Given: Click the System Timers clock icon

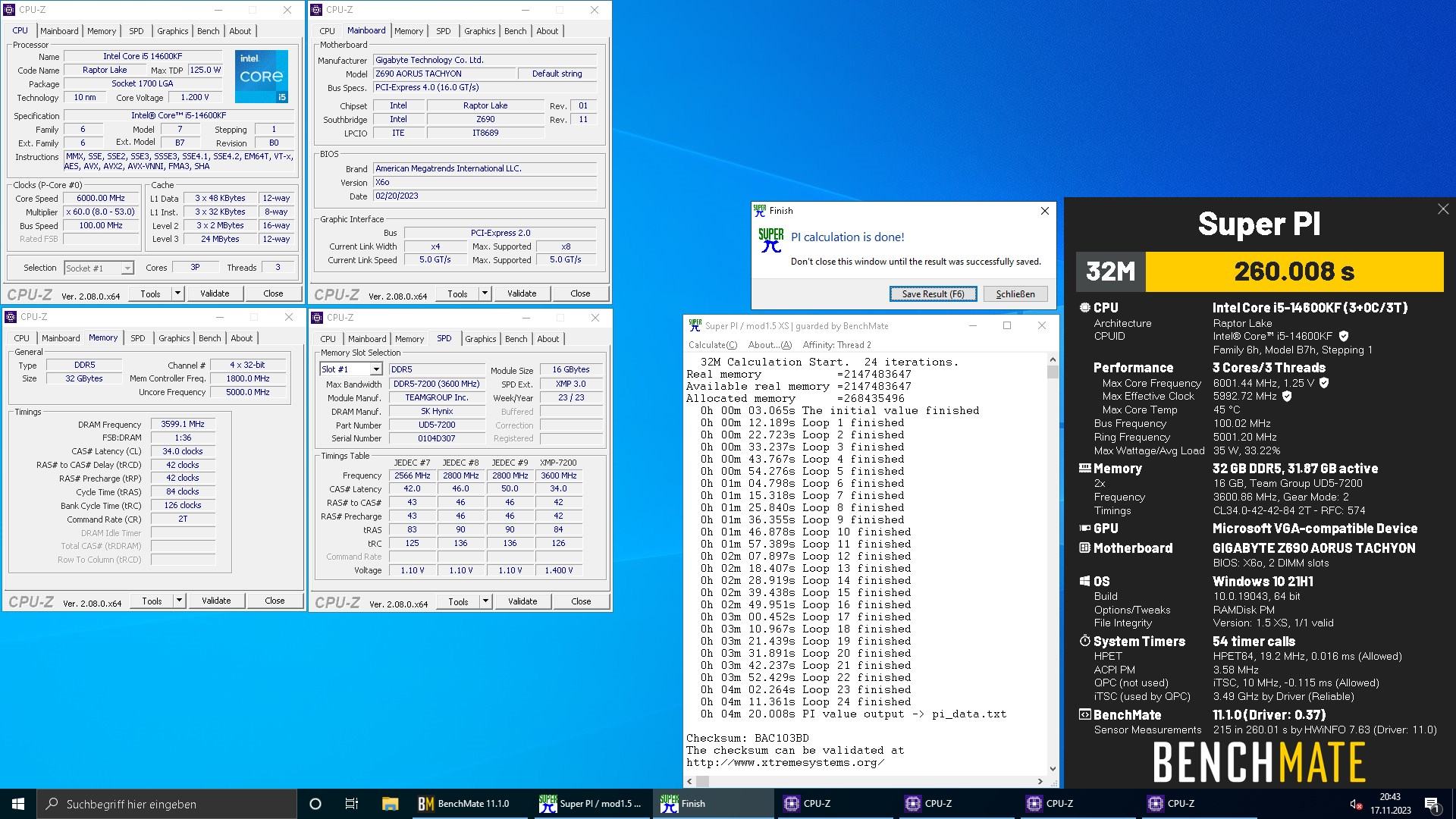Looking at the screenshot, I should pyautogui.click(x=1084, y=642).
